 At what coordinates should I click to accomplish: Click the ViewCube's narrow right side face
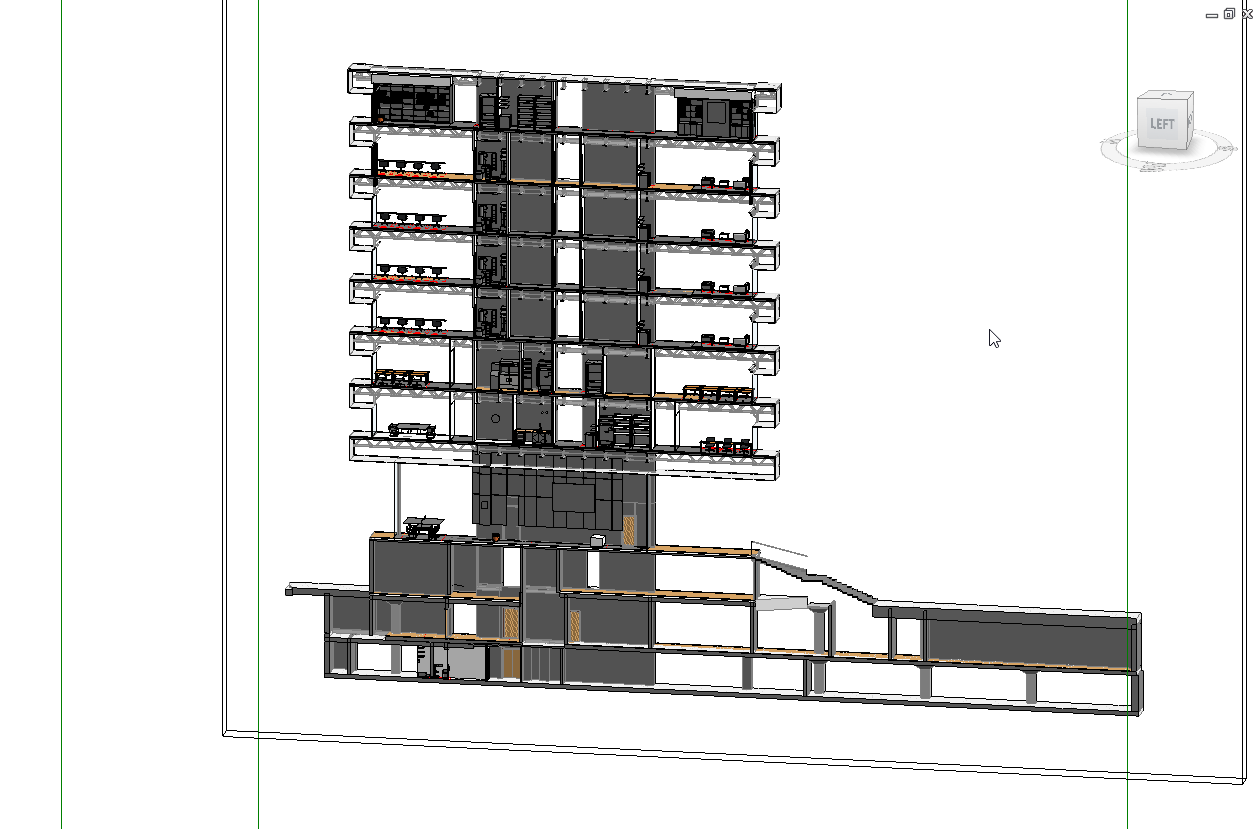point(1189,122)
